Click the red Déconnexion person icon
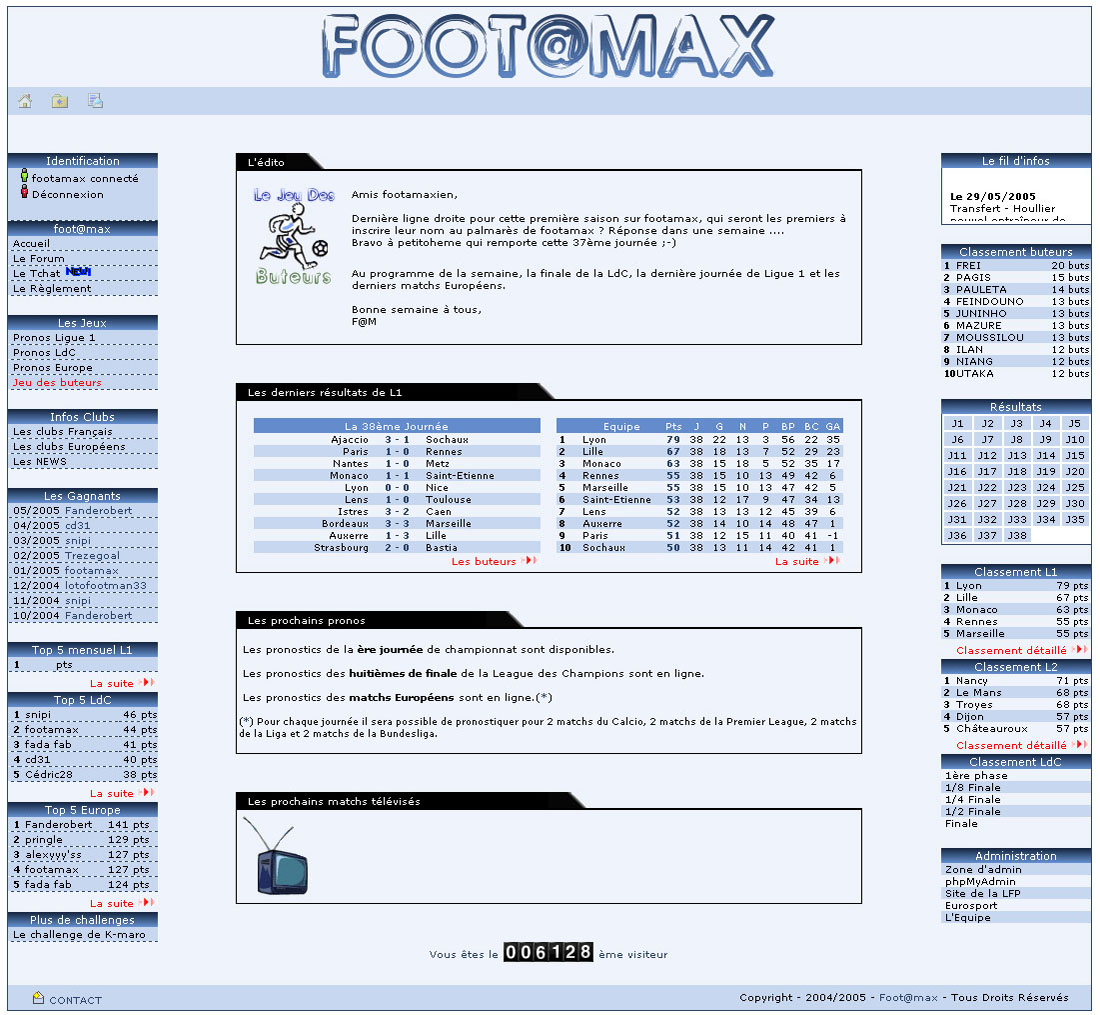The height and width of the screenshot is (1015, 1100). [x=24, y=194]
